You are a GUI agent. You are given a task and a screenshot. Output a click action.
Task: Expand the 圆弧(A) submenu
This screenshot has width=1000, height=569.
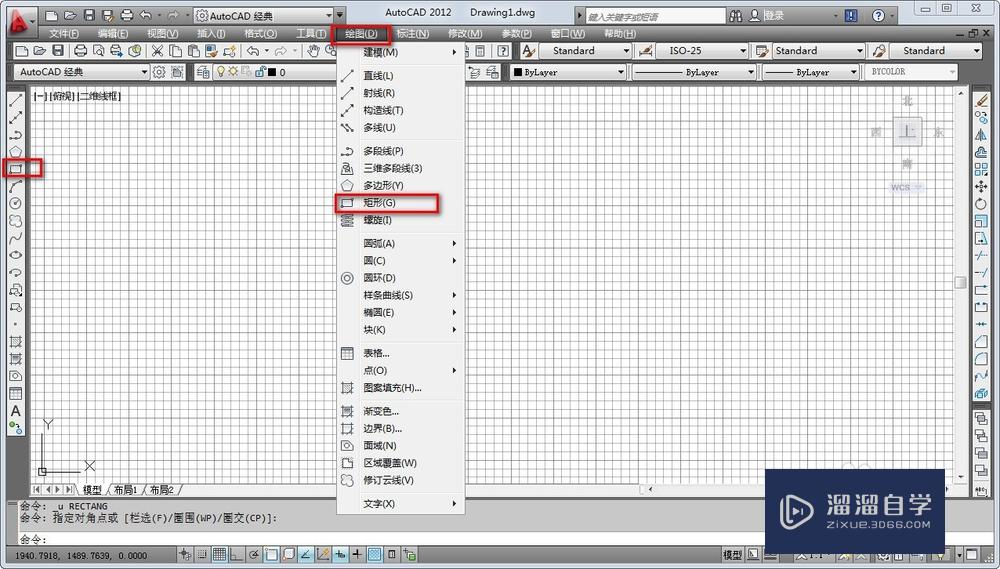pos(401,244)
